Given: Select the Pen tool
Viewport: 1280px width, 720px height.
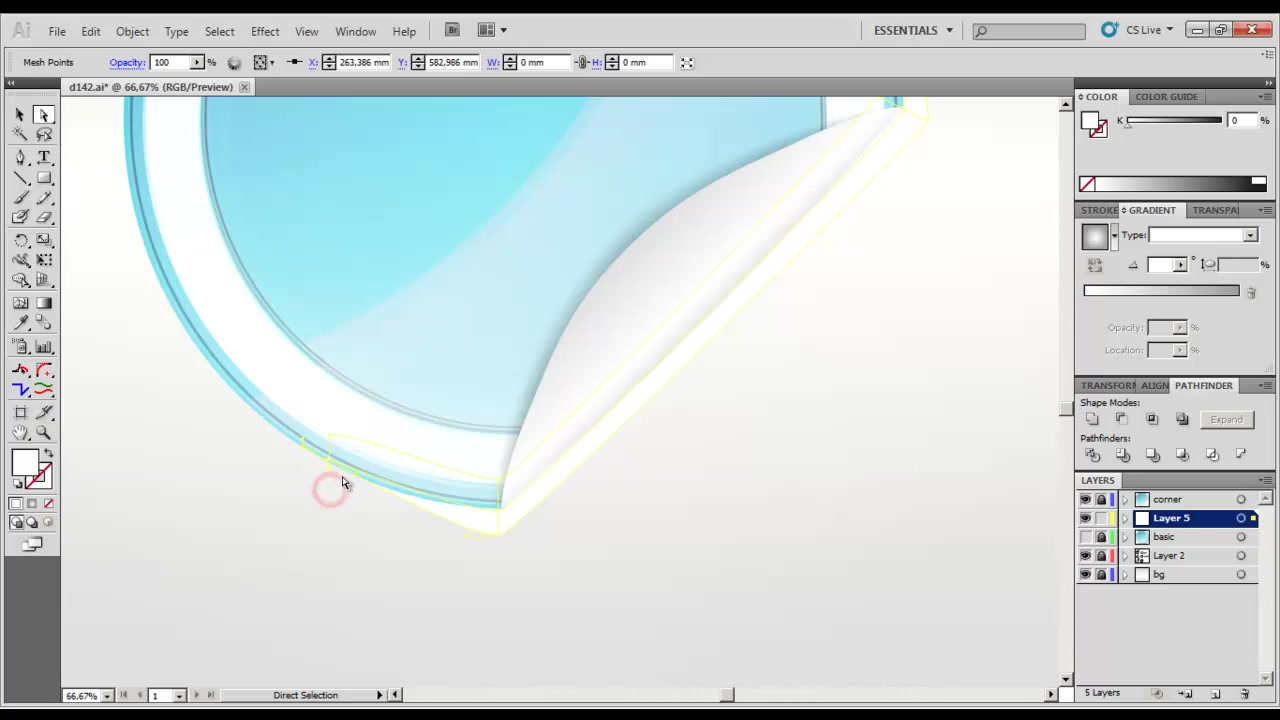Looking at the screenshot, I should tap(20, 157).
